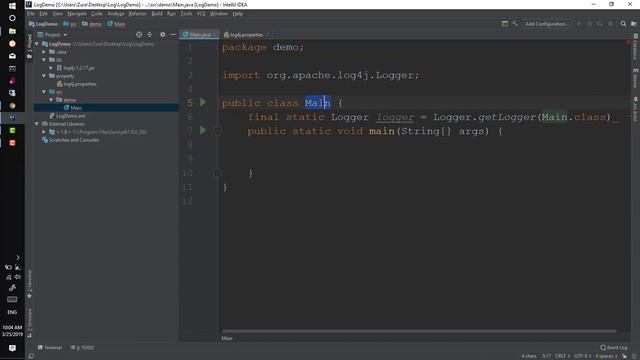The width and height of the screenshot is (640, 360).
Task: Click LogDemo in the navigation breadcrumb
Action: tap(43, 24)
